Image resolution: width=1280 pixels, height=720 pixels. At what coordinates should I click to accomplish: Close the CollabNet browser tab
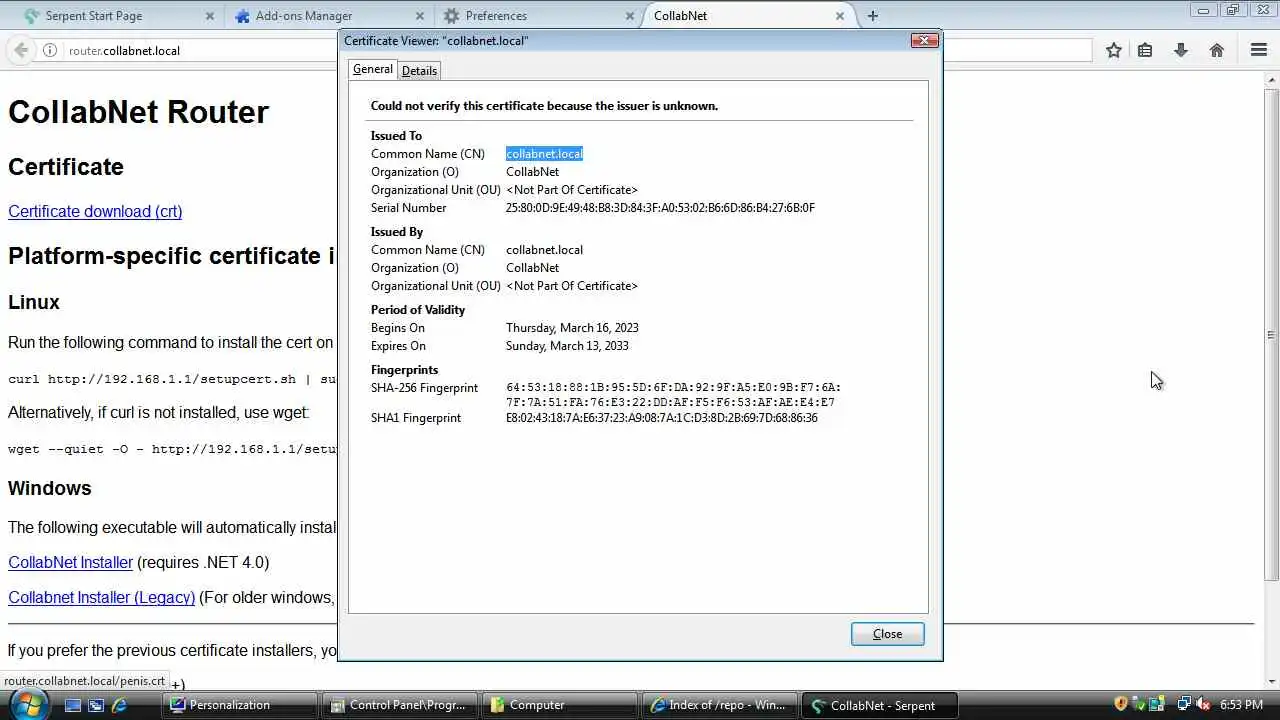click(840, 16)
